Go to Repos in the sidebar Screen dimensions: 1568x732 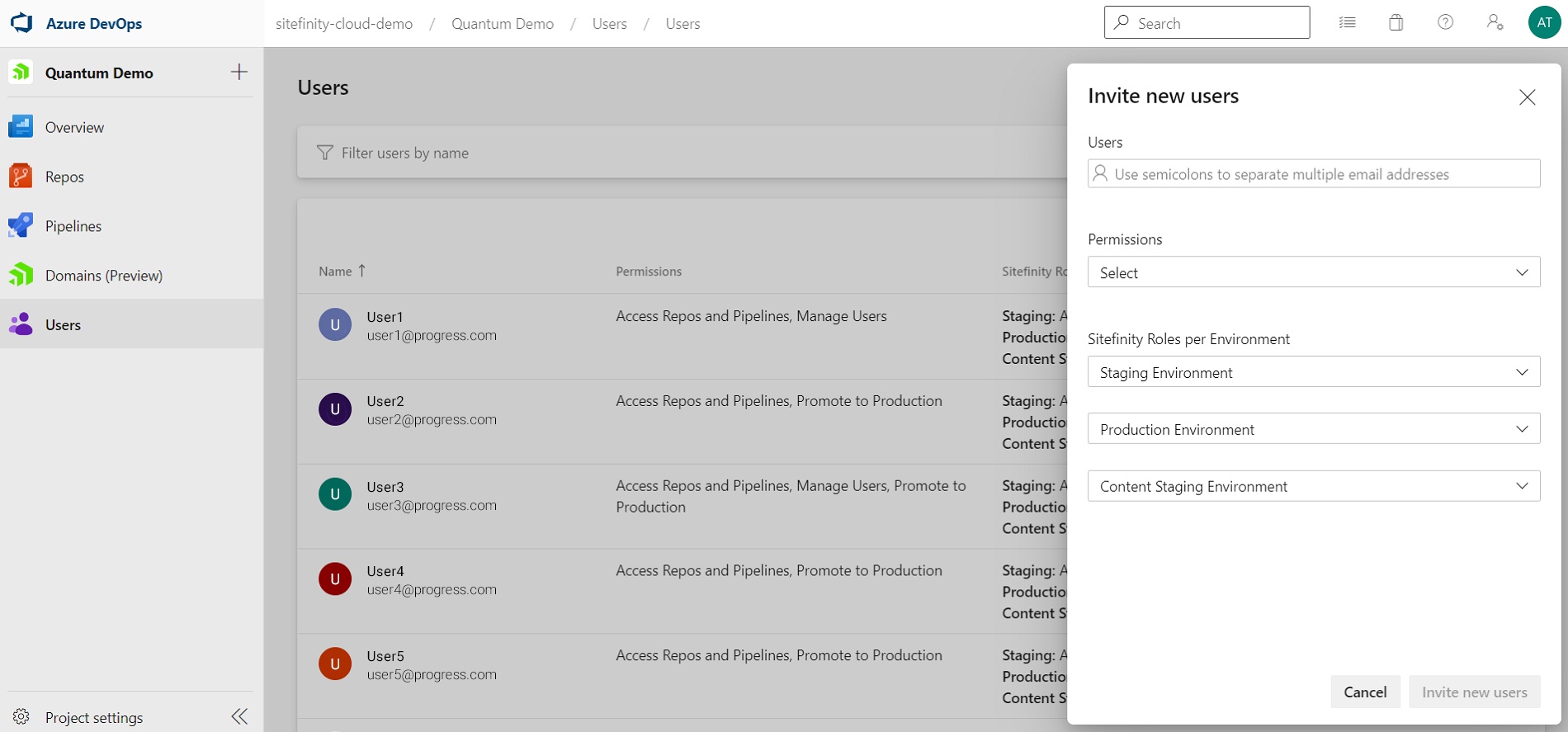tap(64, 177)
